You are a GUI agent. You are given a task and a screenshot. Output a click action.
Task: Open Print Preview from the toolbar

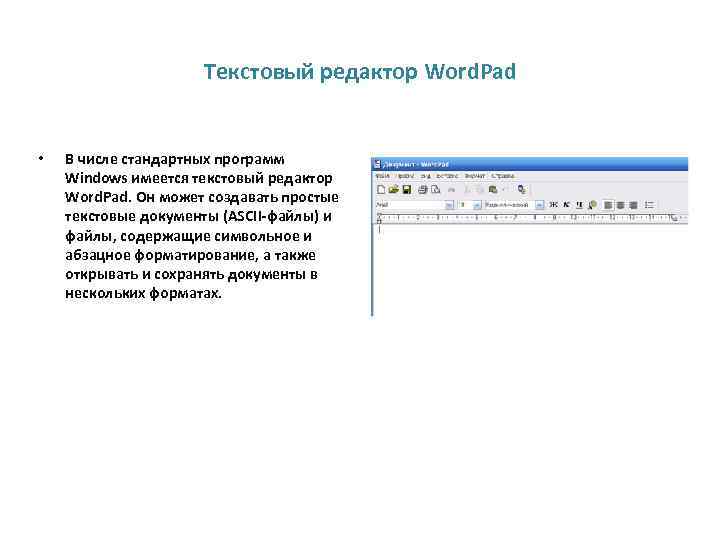click(436, 189)
